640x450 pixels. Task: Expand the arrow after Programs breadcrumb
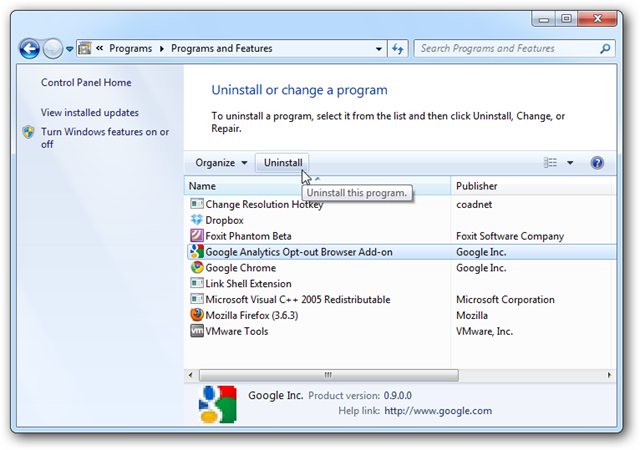(162, 49)
